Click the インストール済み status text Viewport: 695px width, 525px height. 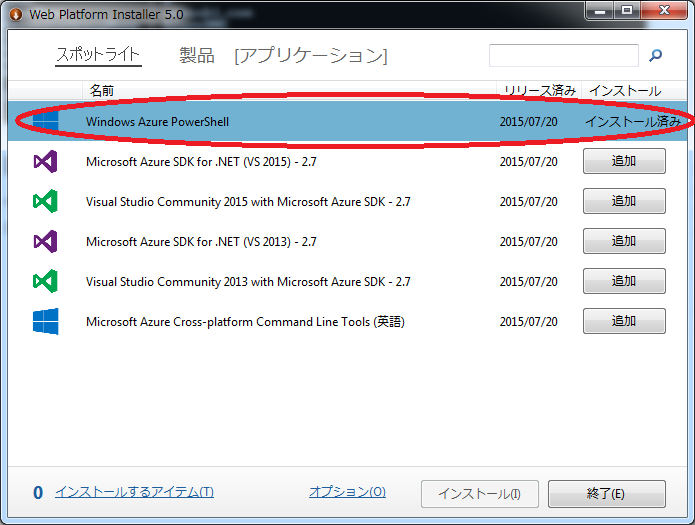pyautogui.click(x=633, y=121)
